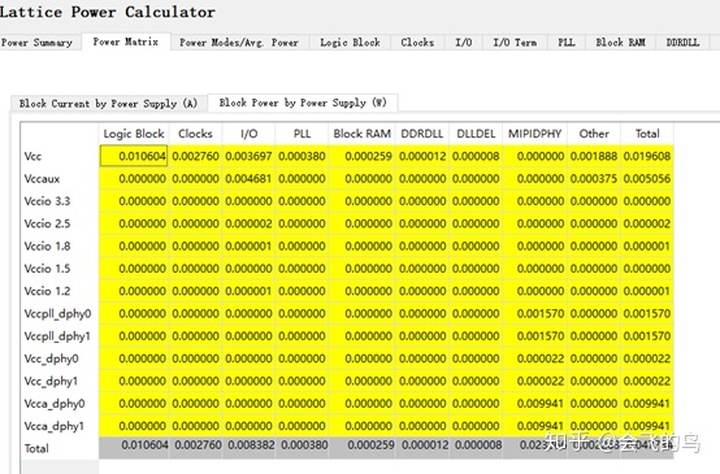720x474 pixels.
Task: Click Vccaux I/O cell 0.004681
Action: [249, 179]
